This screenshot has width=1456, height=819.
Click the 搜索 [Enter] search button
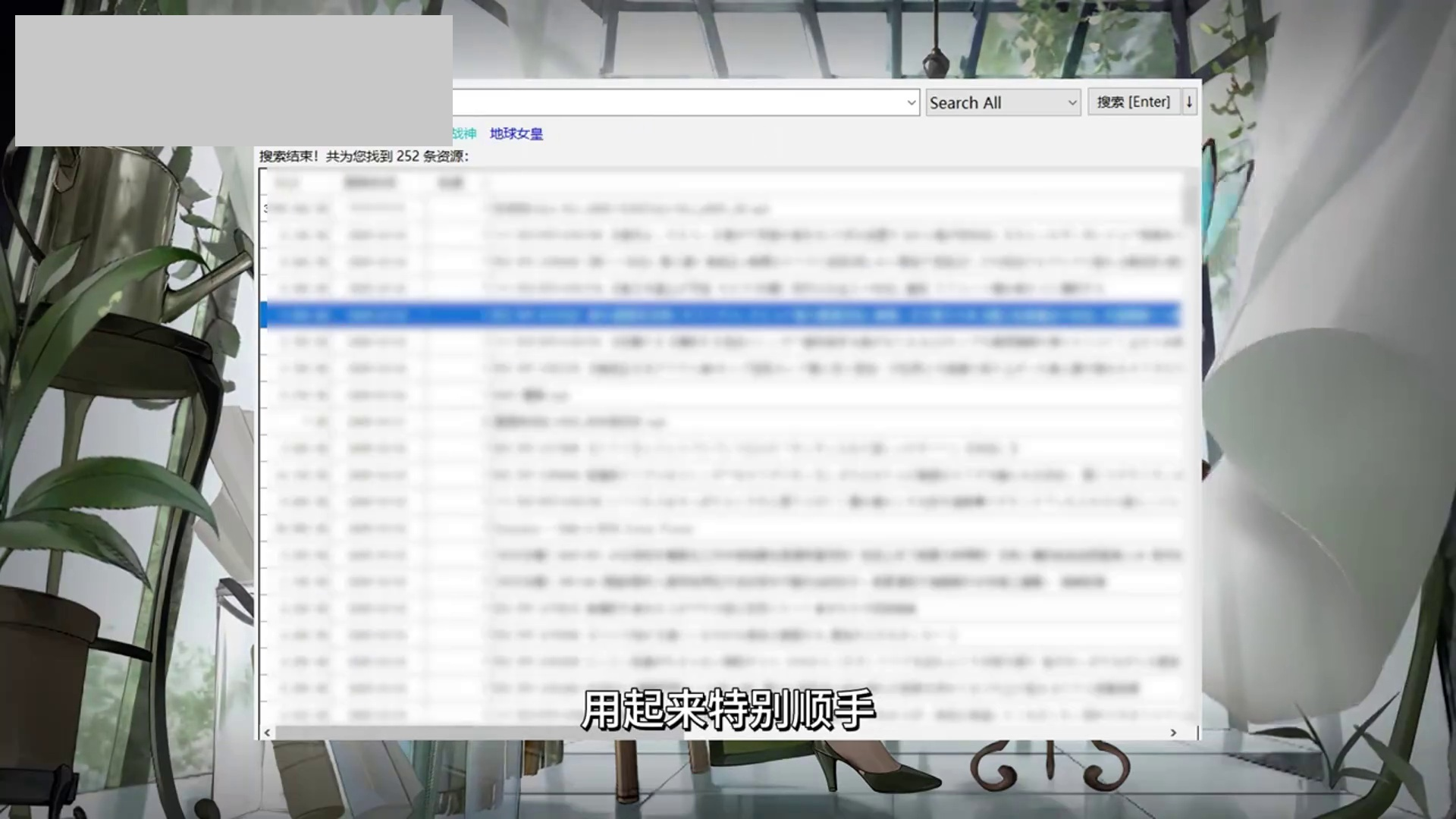pyautogui.click(x=1133, y=102)
